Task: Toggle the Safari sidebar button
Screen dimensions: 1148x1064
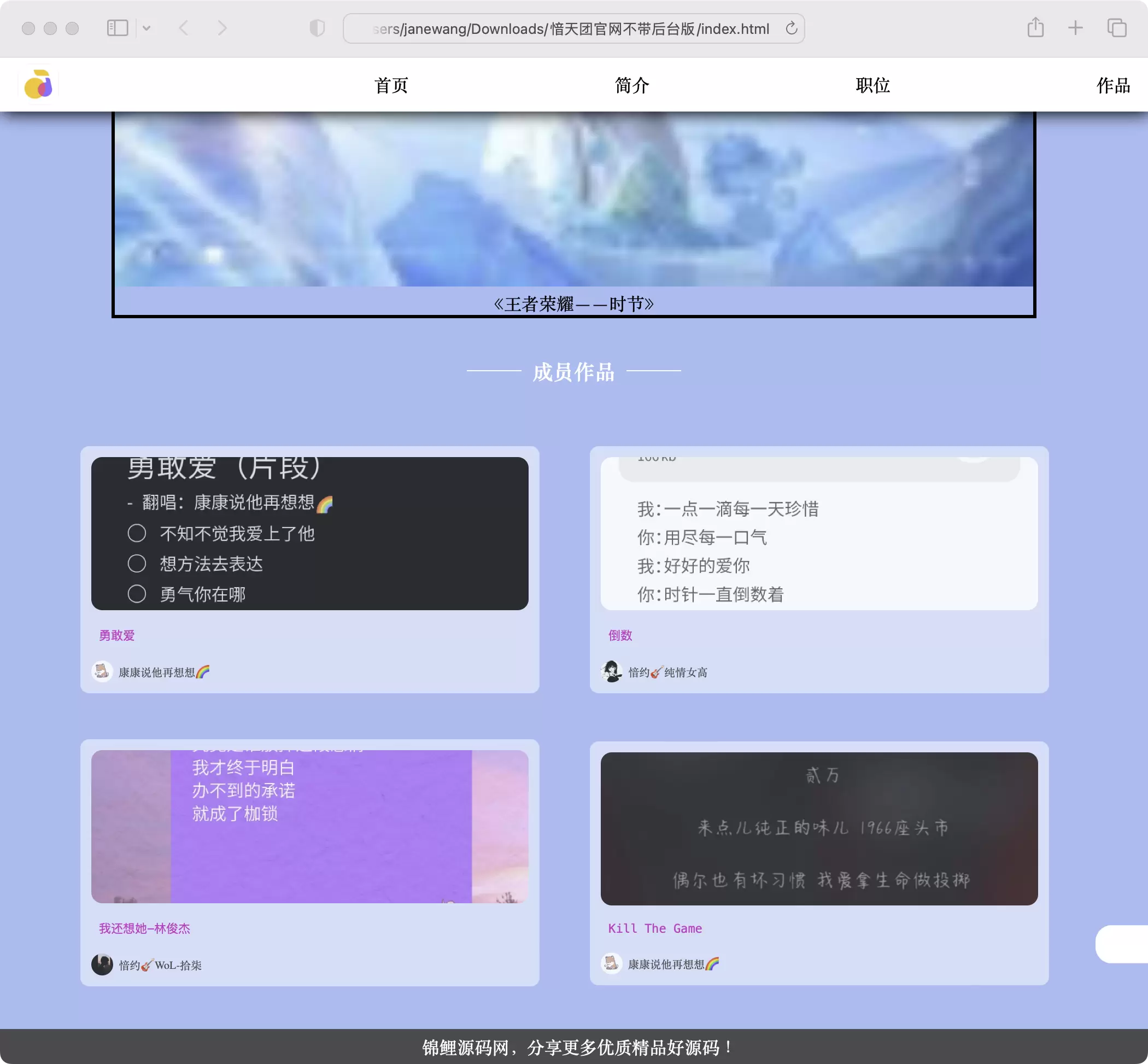Action: click(x=118, y=28)
